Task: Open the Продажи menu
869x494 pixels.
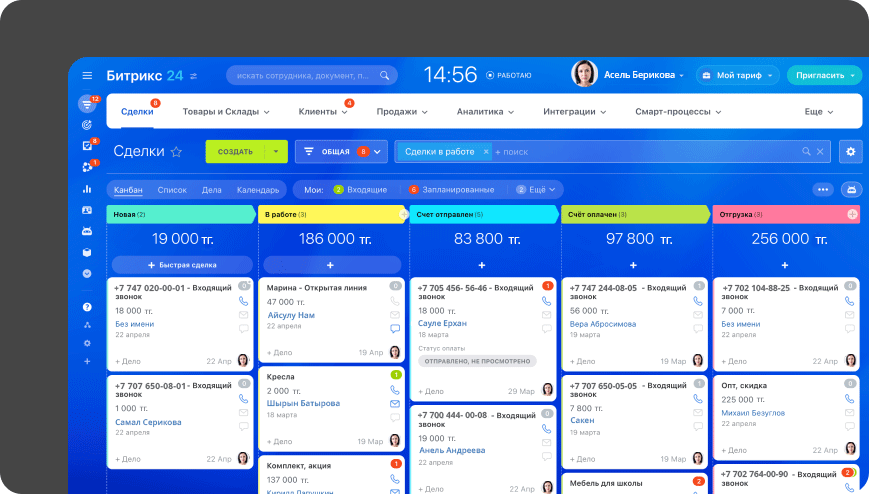Action: pos(402,111)
